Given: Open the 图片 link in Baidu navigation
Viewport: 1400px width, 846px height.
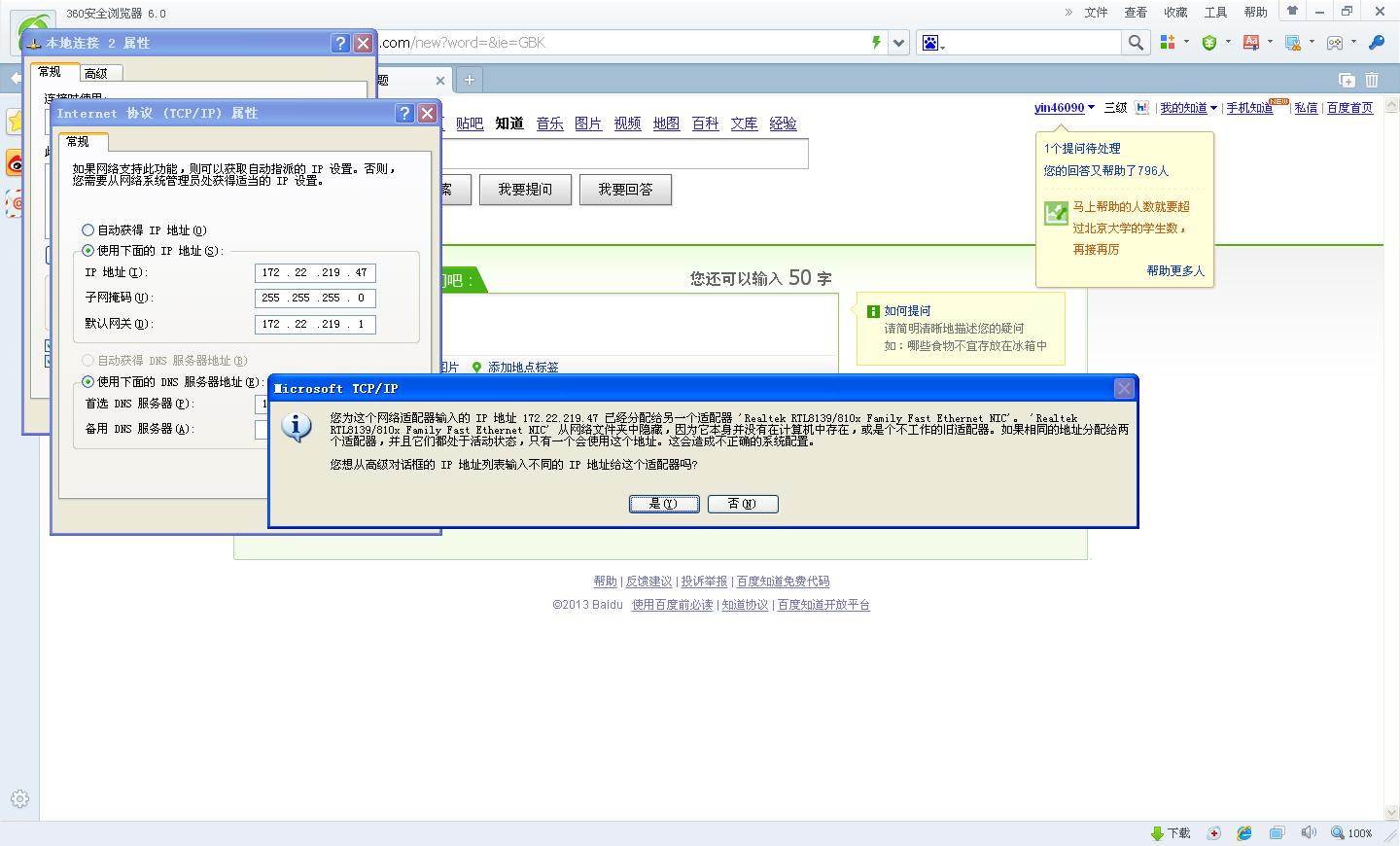Looking at the screenshot, I should point(588,123).
